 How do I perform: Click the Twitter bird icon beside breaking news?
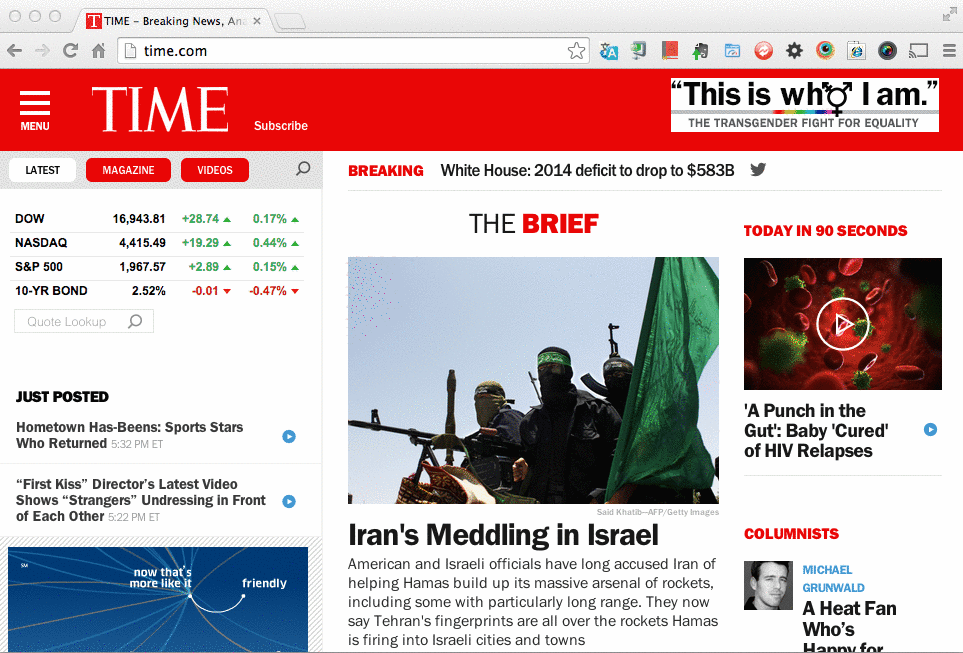(758, 170)
